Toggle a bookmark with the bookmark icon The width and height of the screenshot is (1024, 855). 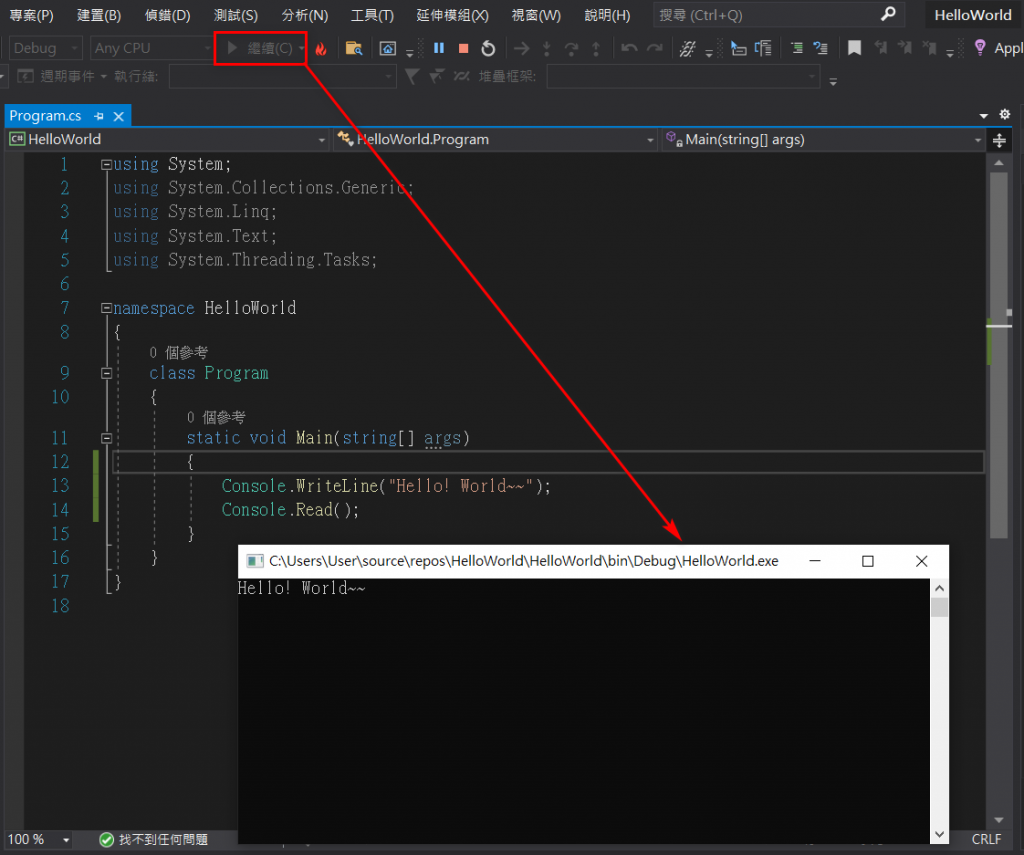(854, 48)
